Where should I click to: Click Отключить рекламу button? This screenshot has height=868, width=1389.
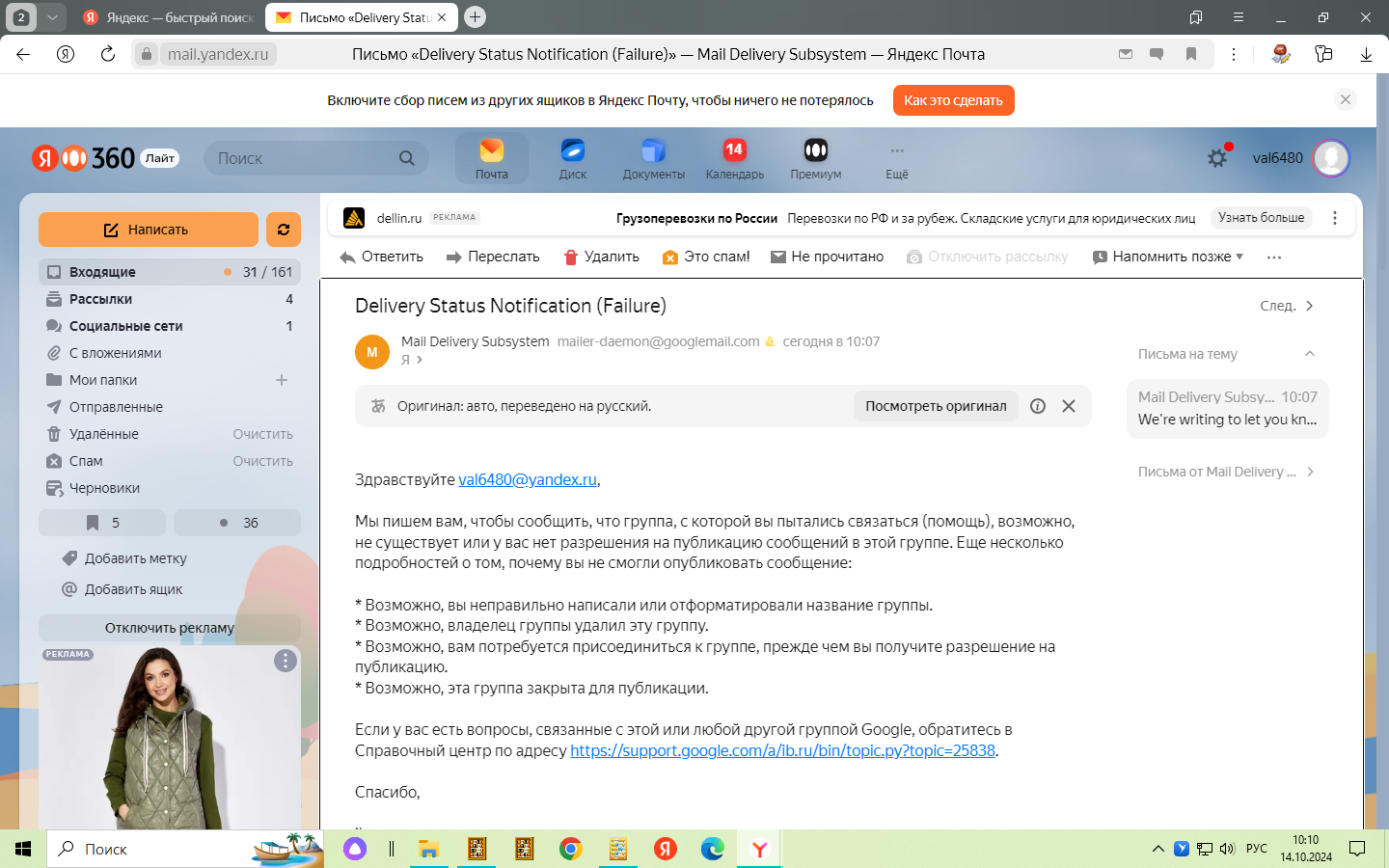pyautogui.click(x=170, y=628)
